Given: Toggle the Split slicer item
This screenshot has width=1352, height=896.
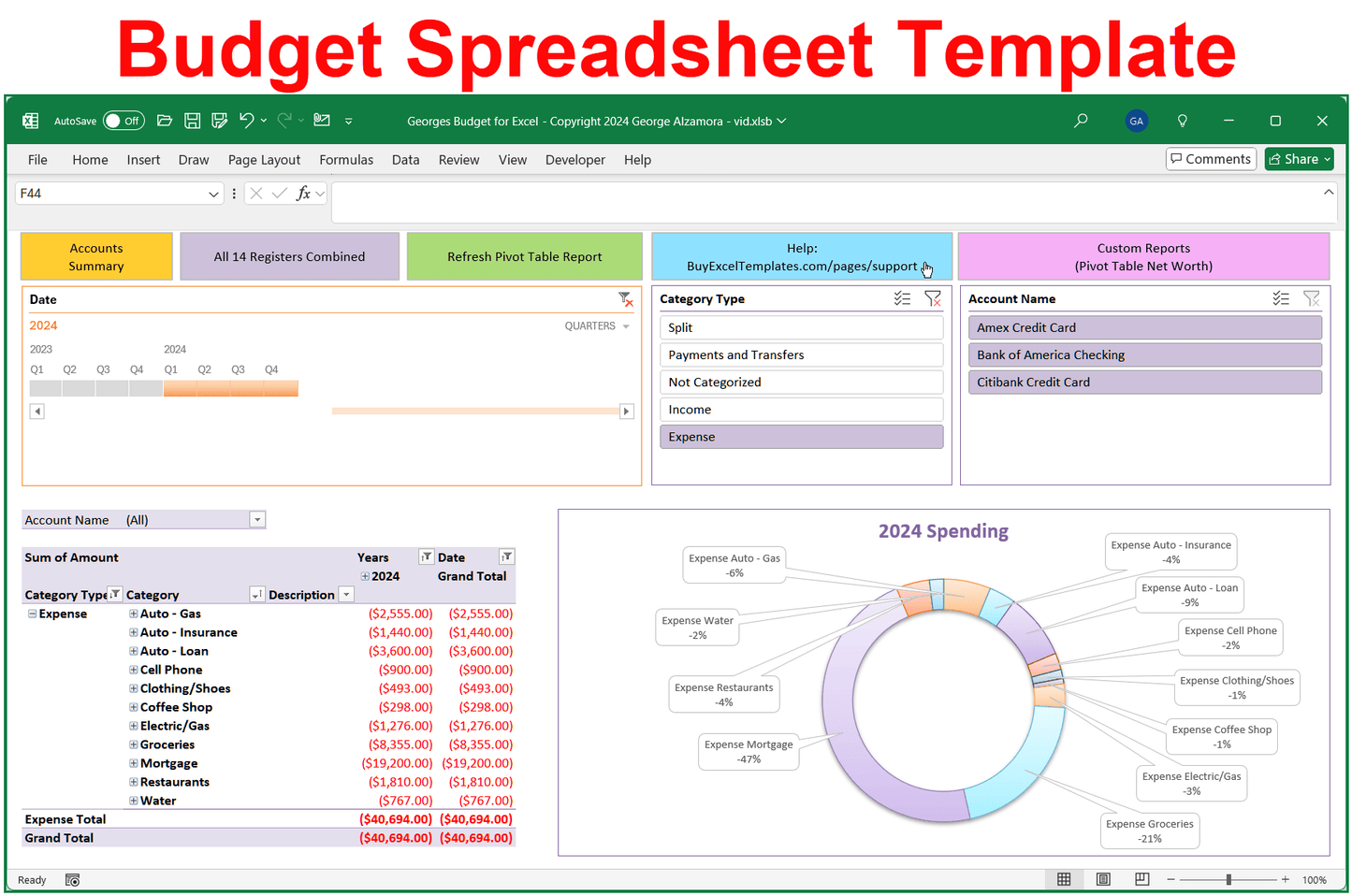Looking at the screenshot, I should click(802, 327).
